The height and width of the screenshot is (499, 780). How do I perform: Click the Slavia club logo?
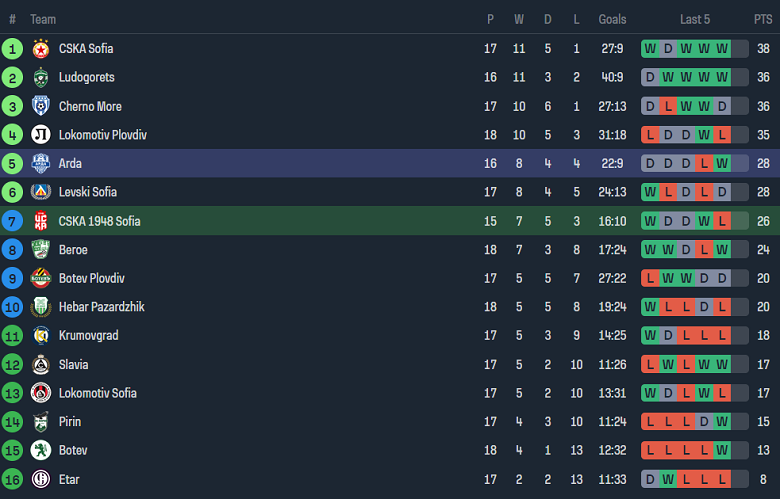[41, 365]
